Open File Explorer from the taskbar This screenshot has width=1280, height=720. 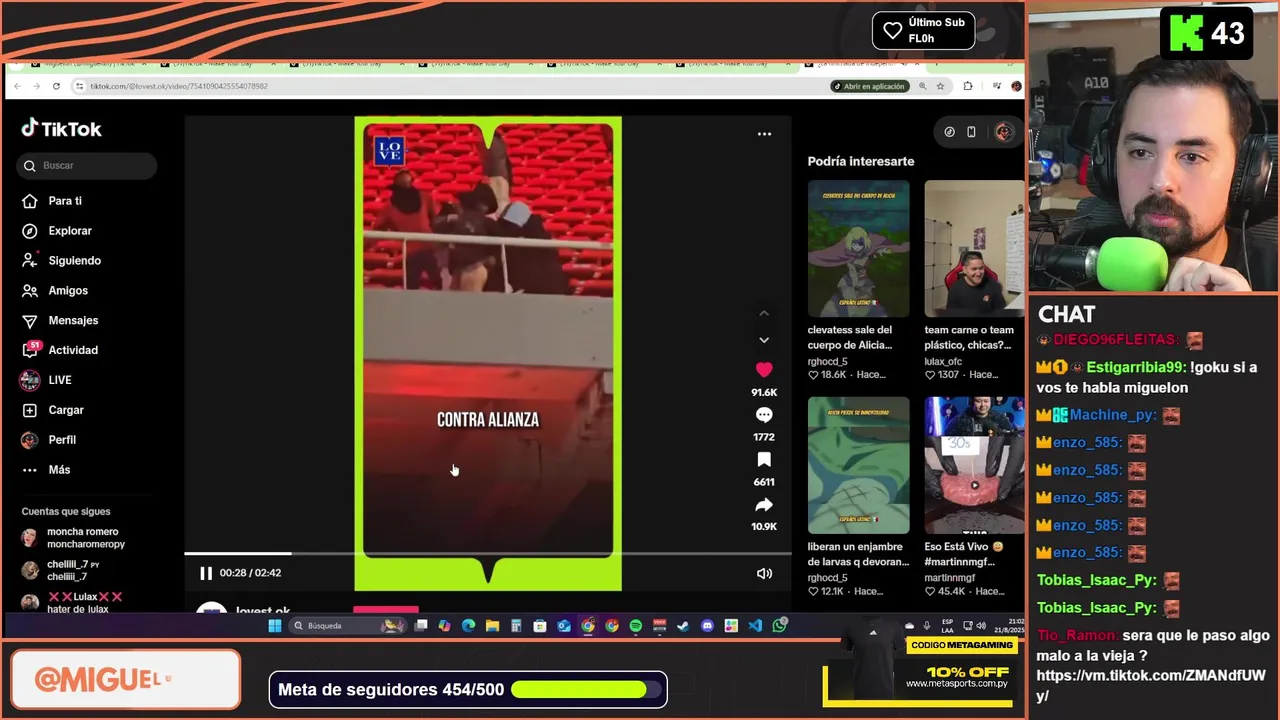pyautogui.click(x=492, y=626)
